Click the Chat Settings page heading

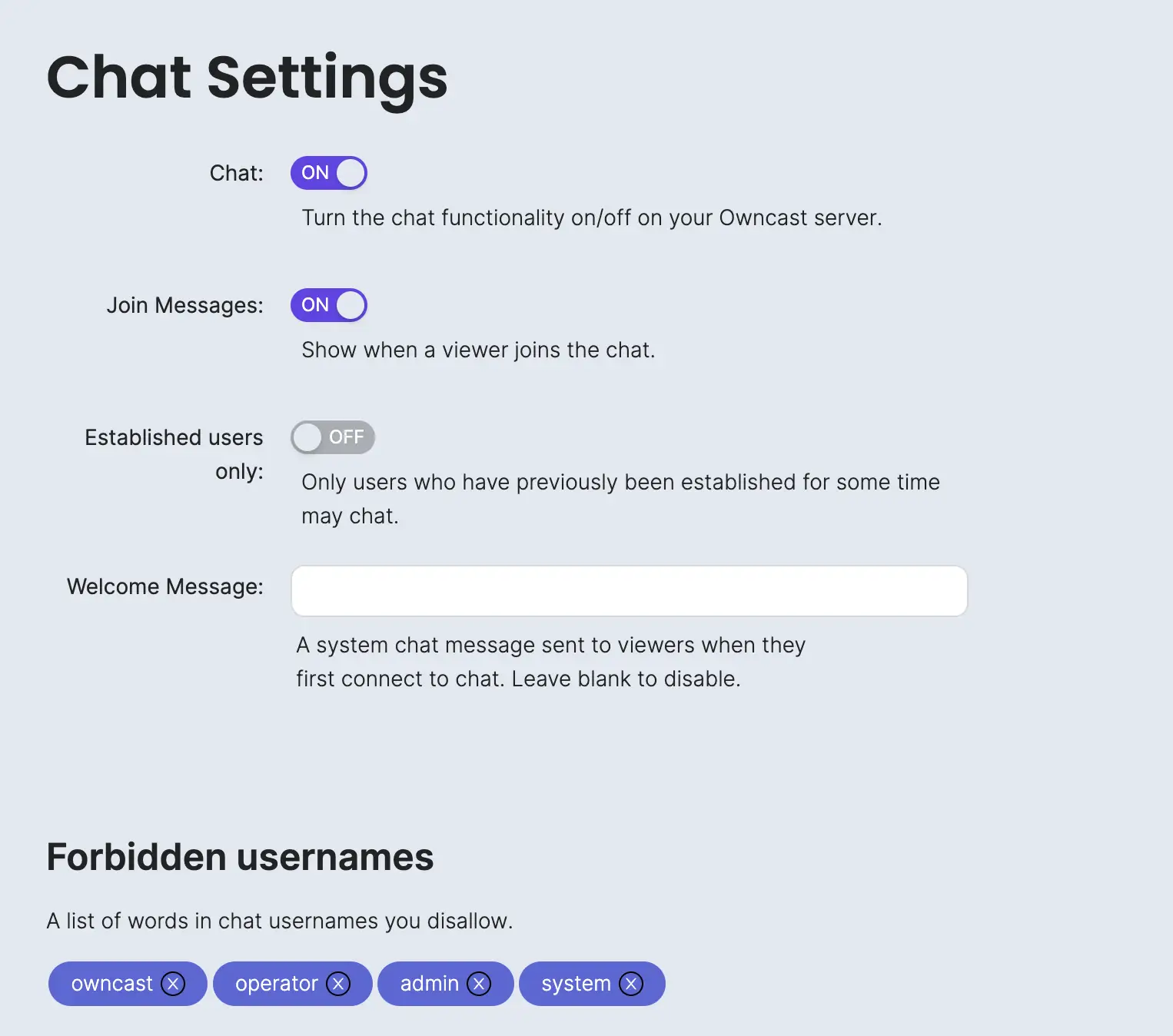pos(247,78)
